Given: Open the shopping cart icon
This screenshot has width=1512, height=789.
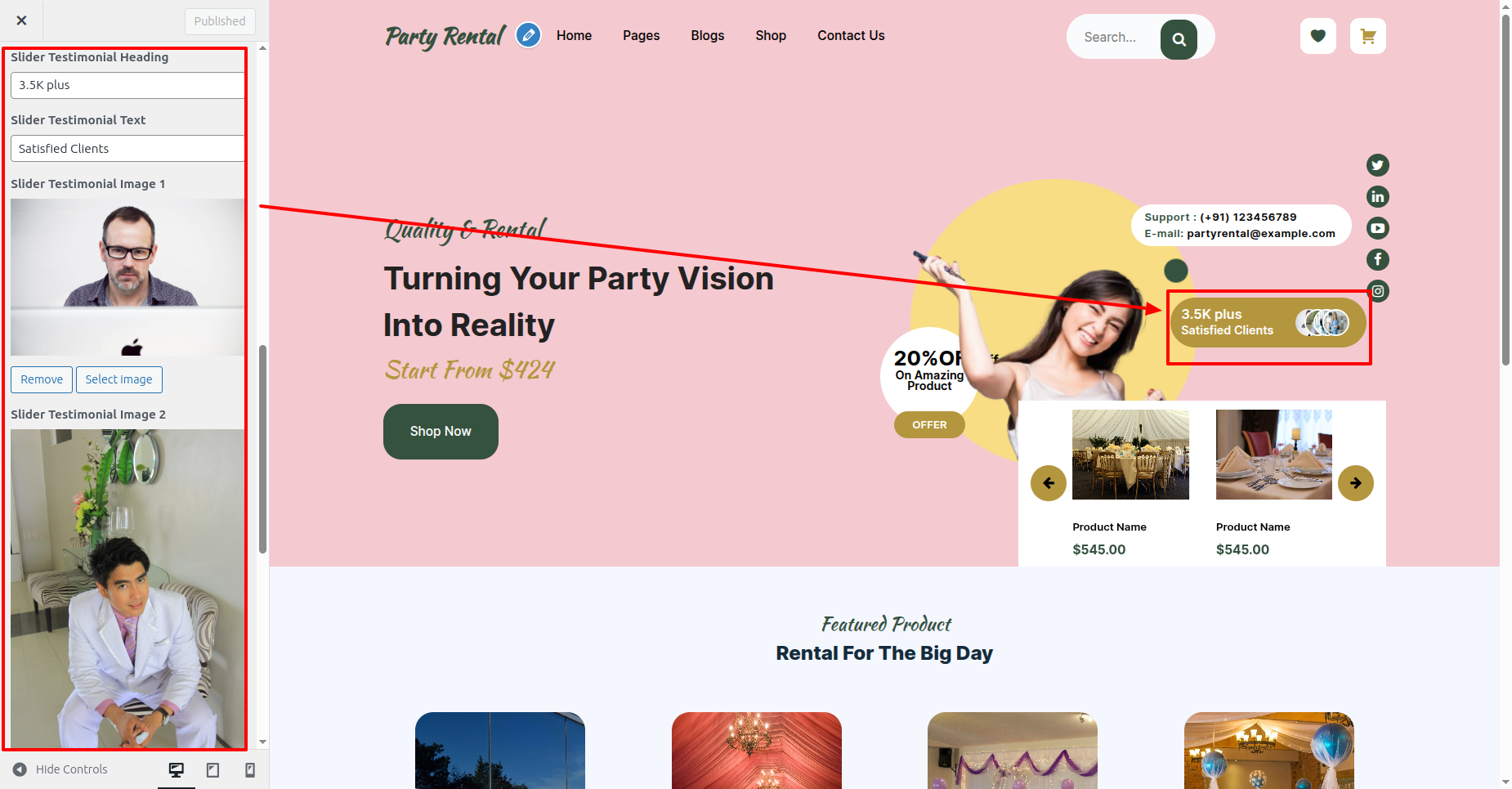Looking at the screenshot, I should coord(1367,36).
